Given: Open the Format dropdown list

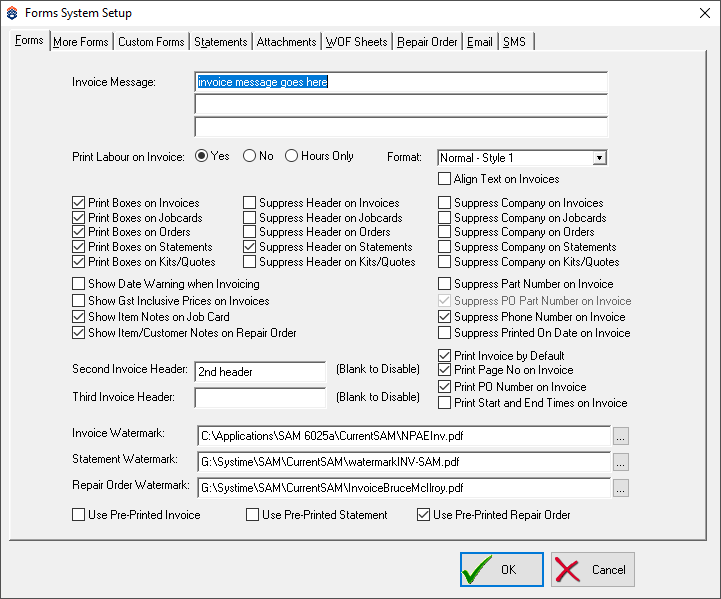Looking at the screenshot, I should tap(599, 158).
